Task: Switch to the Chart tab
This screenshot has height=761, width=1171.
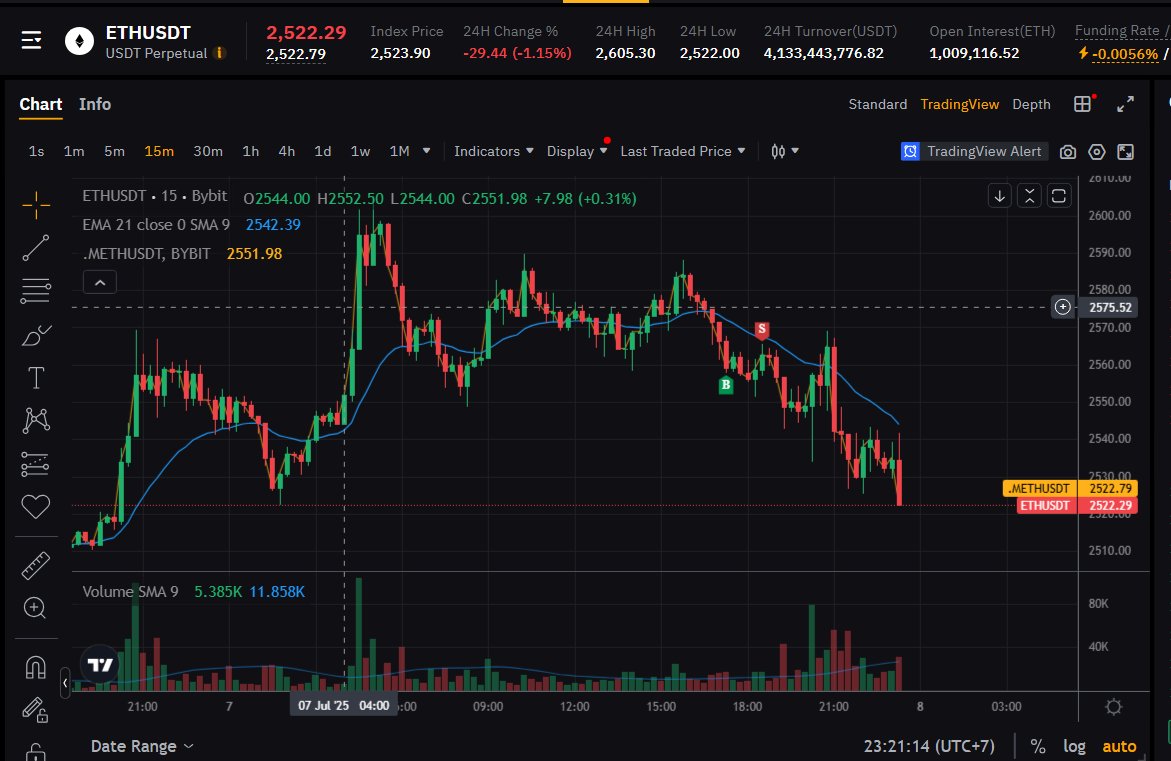Action: [40, 105]
